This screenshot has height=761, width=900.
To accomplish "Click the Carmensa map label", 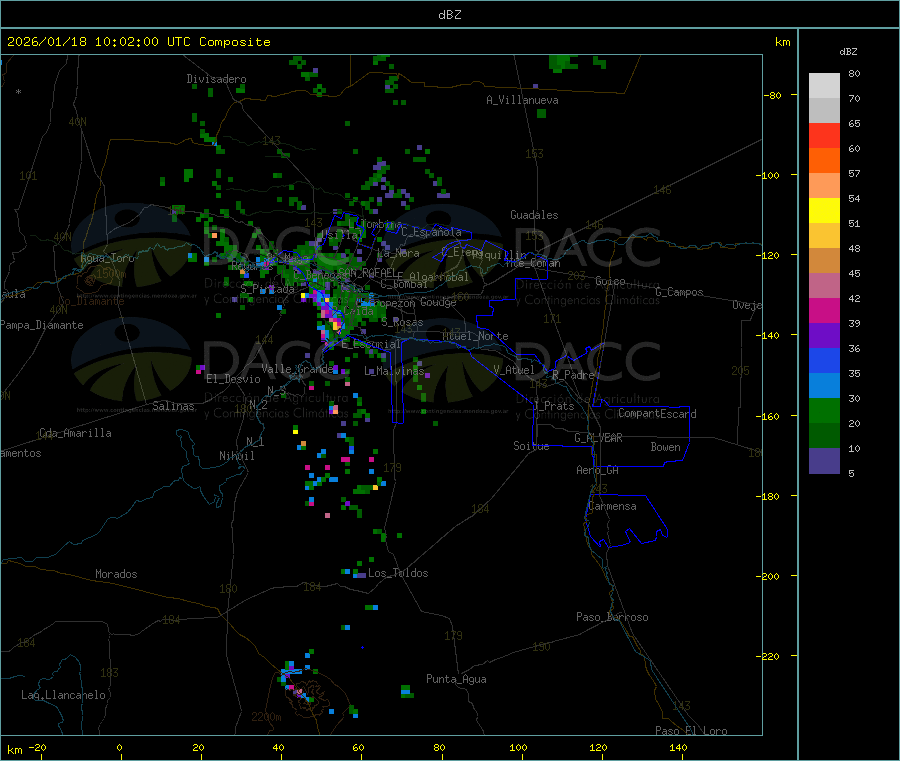I will point(612,506).
